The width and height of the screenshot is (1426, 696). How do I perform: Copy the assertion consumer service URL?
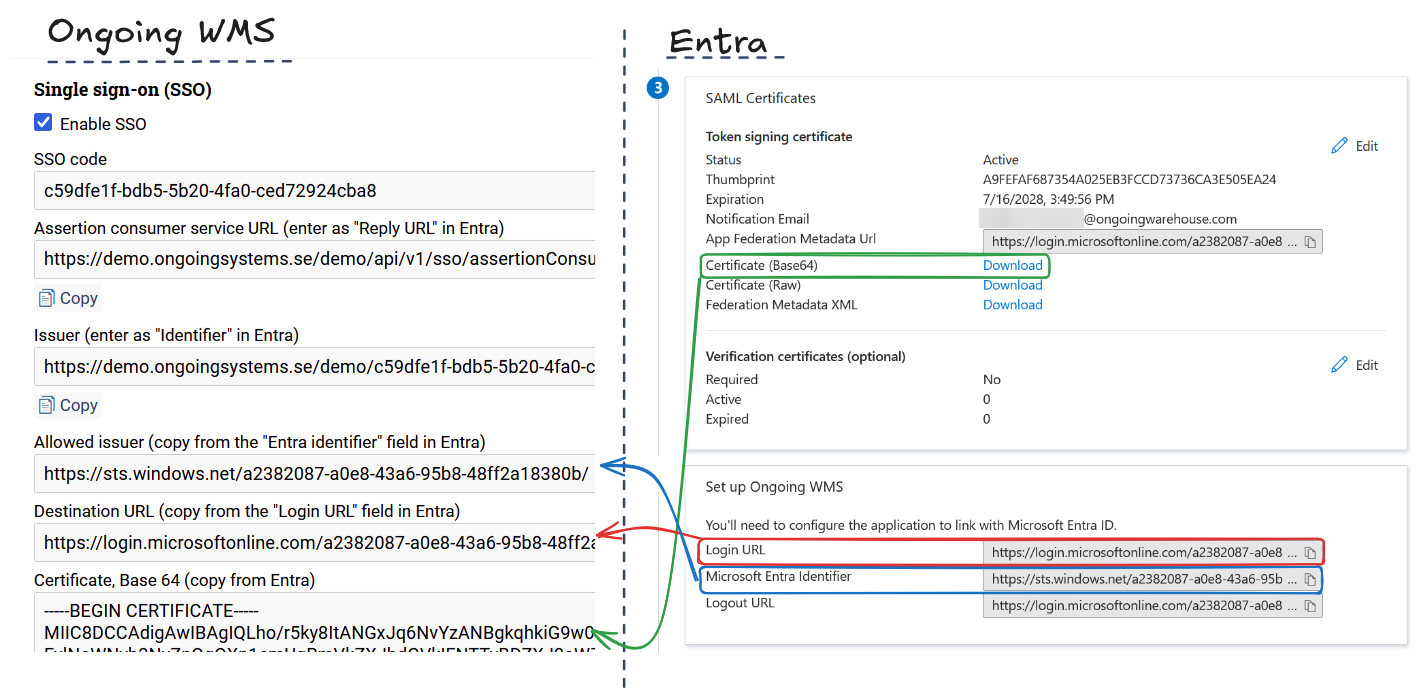tap(68, 298)
